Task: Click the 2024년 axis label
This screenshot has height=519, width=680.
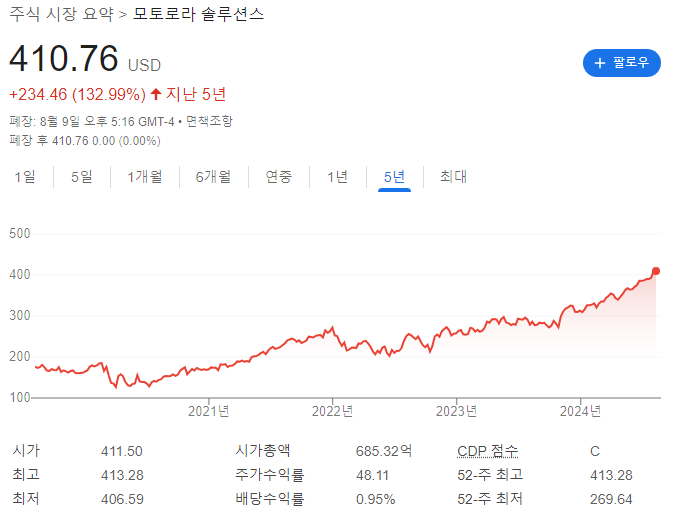Action: coord(580,411)
